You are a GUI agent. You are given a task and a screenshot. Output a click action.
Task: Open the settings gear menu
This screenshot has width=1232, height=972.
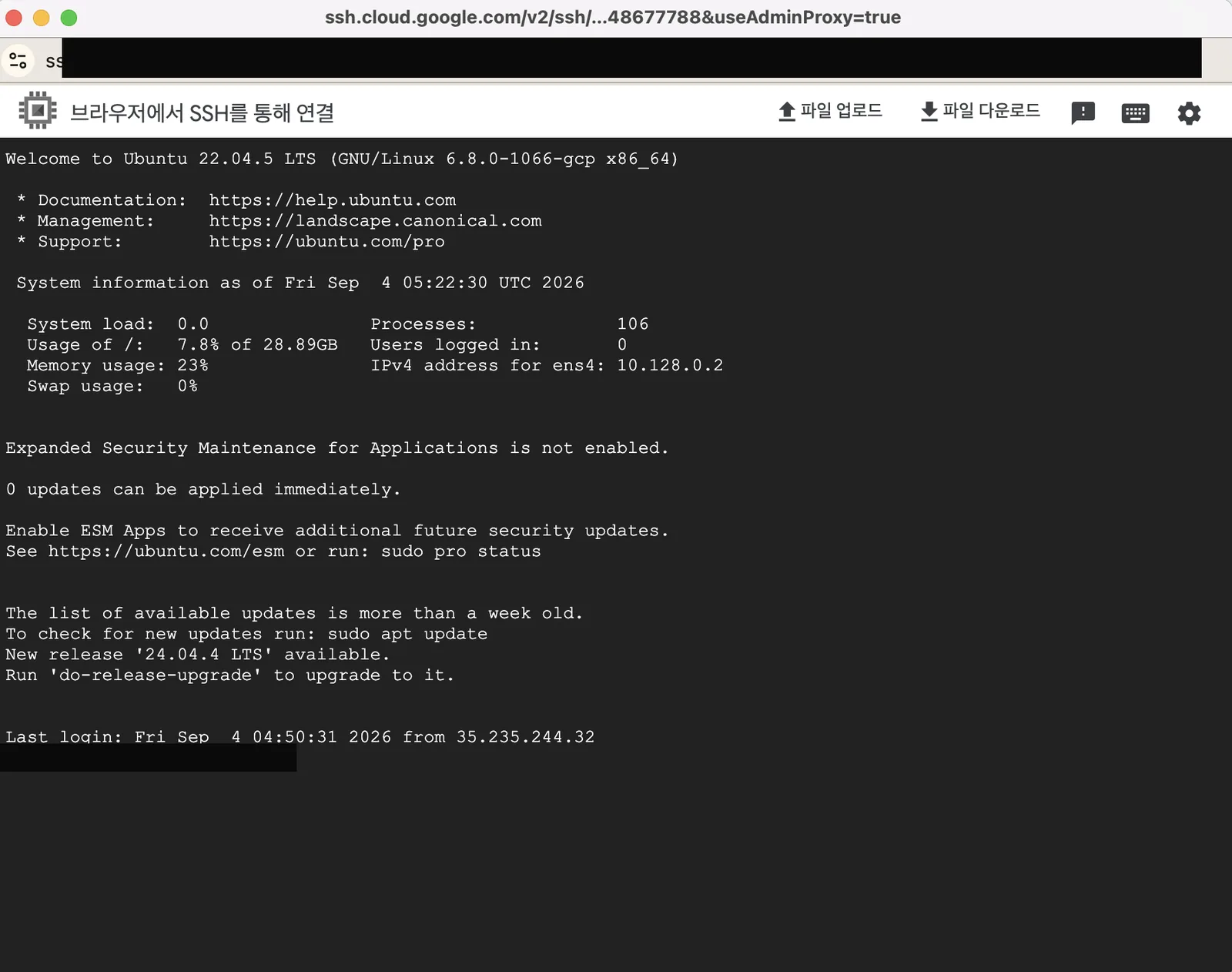pyautogui.click(x=1189, y=113)
